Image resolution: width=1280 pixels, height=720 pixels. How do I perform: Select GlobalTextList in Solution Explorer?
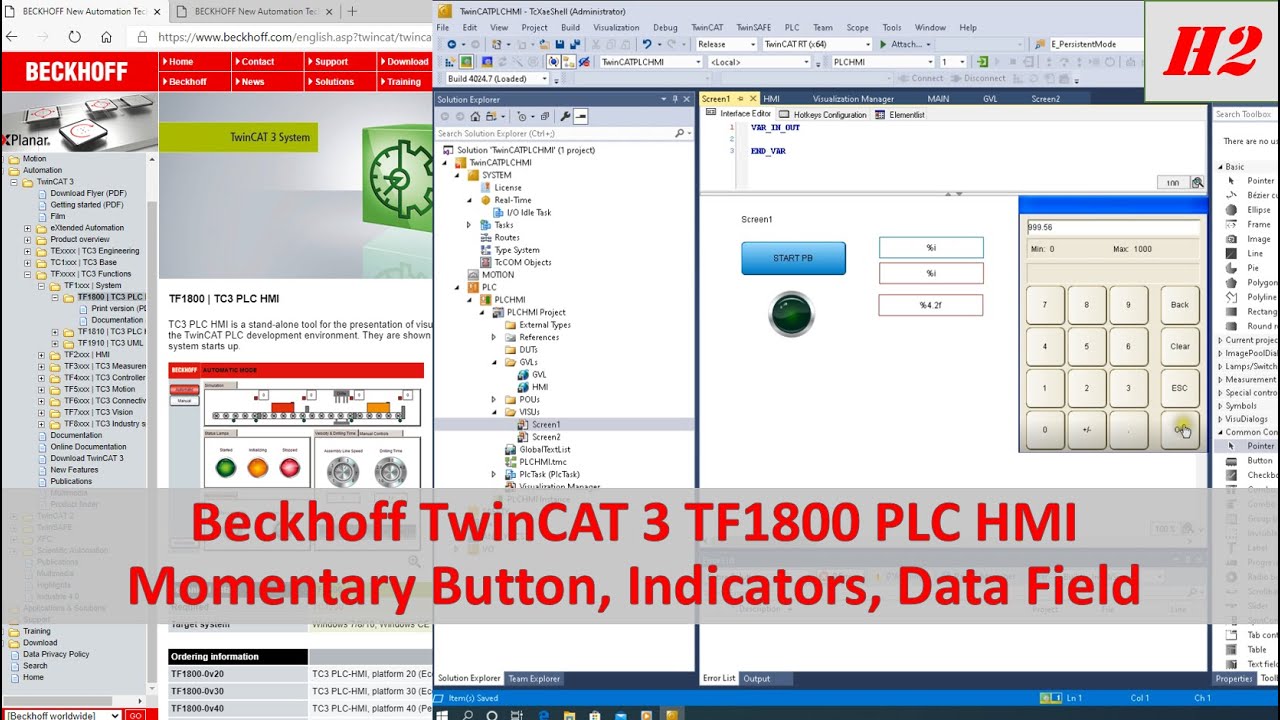[x=537, y=450]
